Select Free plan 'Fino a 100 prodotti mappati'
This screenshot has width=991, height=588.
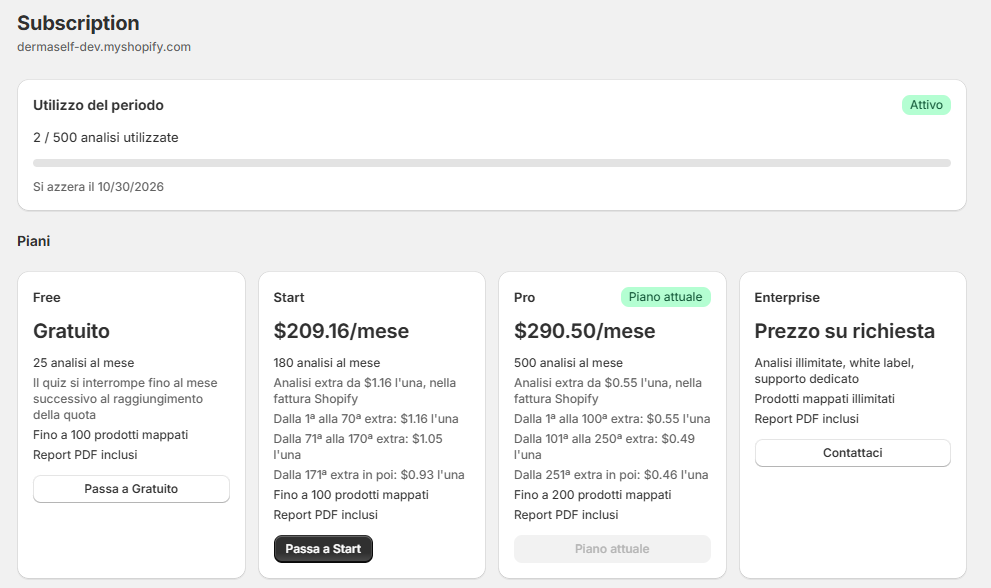pyautogui.click(x=111, y=435)
